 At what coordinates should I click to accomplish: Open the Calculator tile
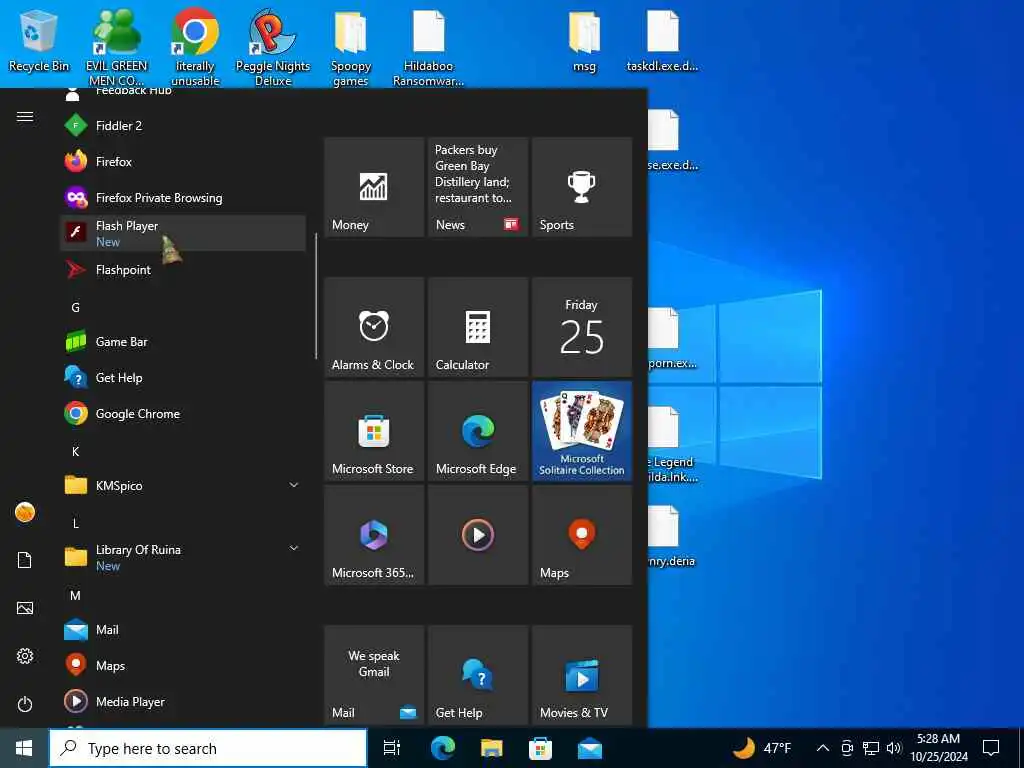478,327
